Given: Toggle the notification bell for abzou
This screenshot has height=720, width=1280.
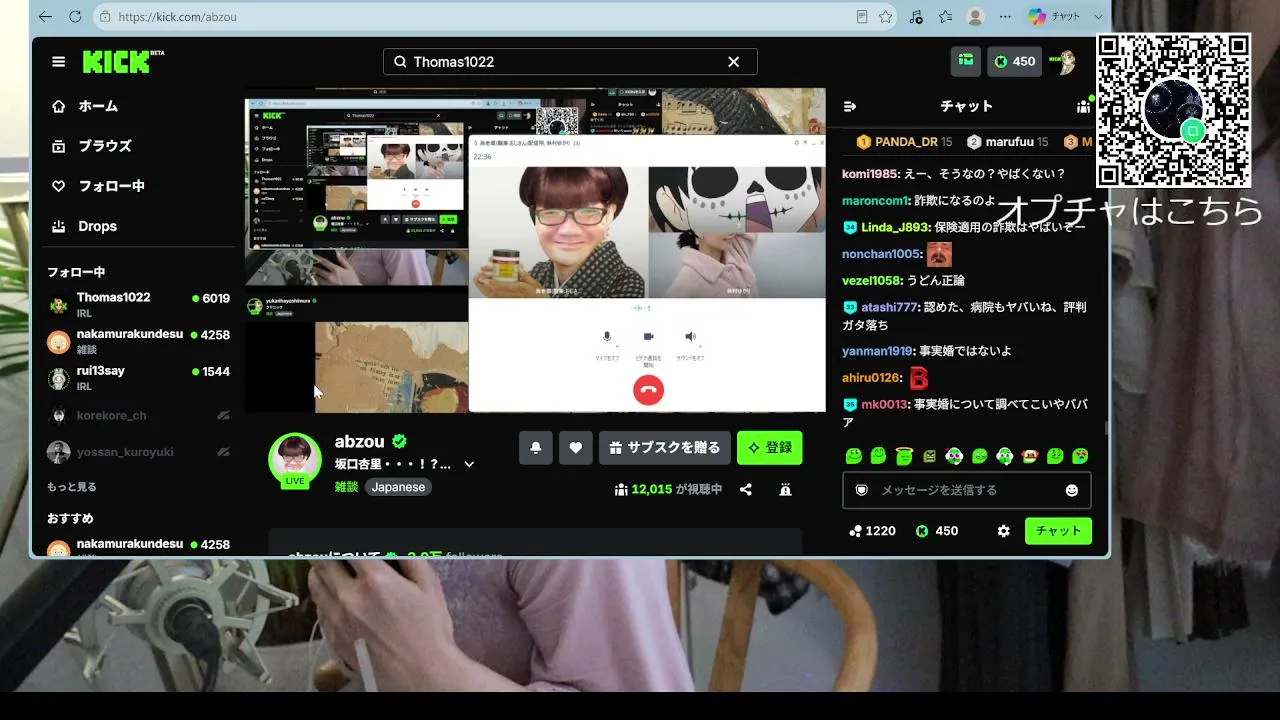Looking at the screenshot, I should point(536,448).
